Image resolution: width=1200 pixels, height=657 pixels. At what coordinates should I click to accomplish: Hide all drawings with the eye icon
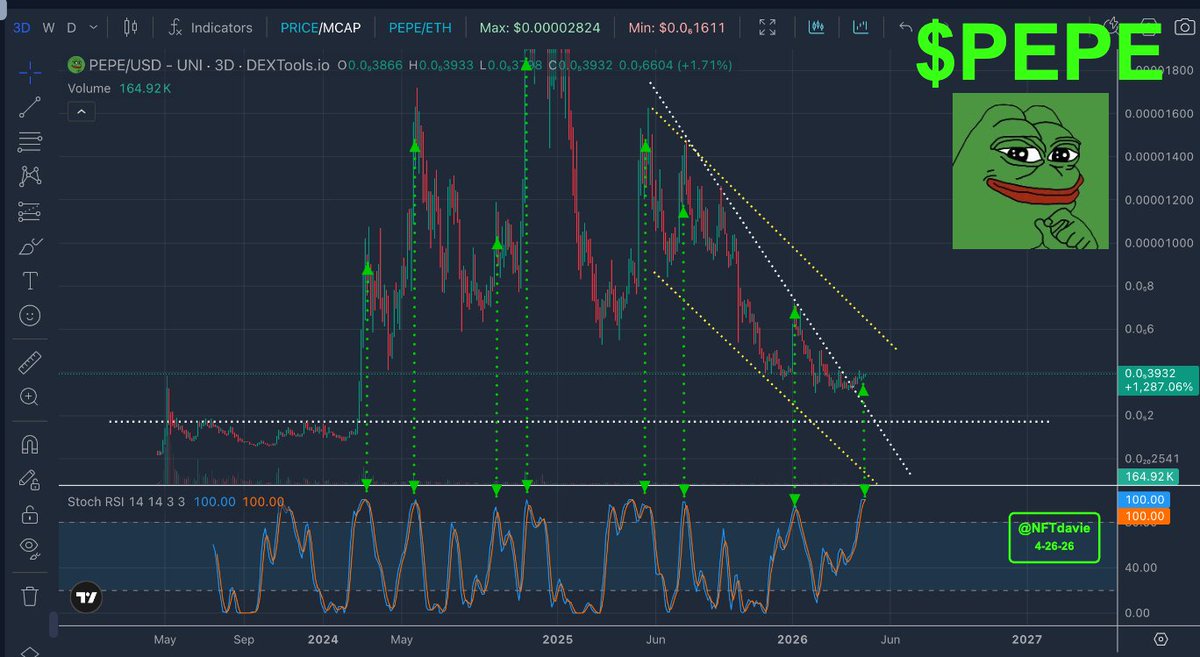click(x=30, y=549)
